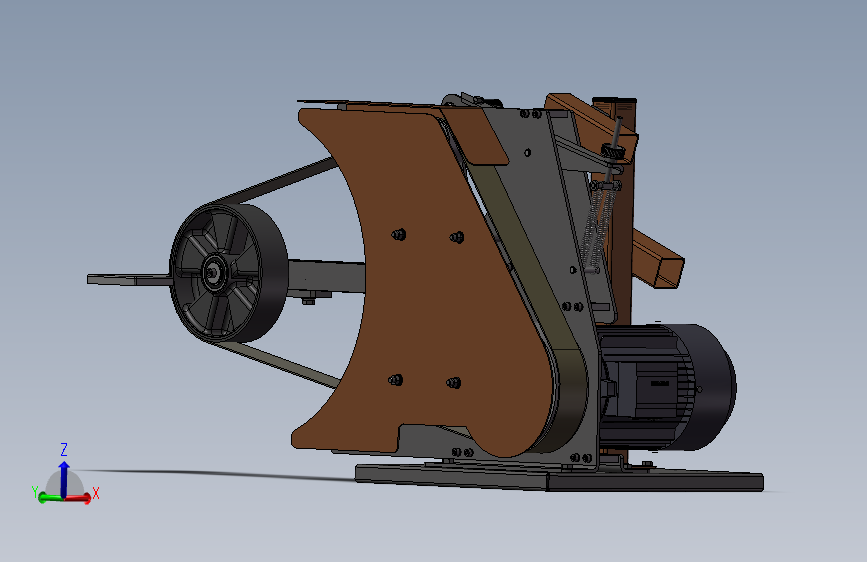The width and height of the screenshot is (867, 562).
Task: Click the blue Z axis arrow on the triad
Action: click(64, 479)
